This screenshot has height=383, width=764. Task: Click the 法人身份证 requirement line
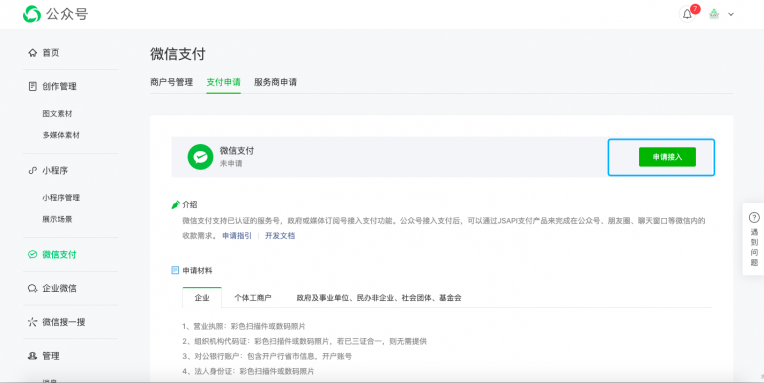coord(248,371)
